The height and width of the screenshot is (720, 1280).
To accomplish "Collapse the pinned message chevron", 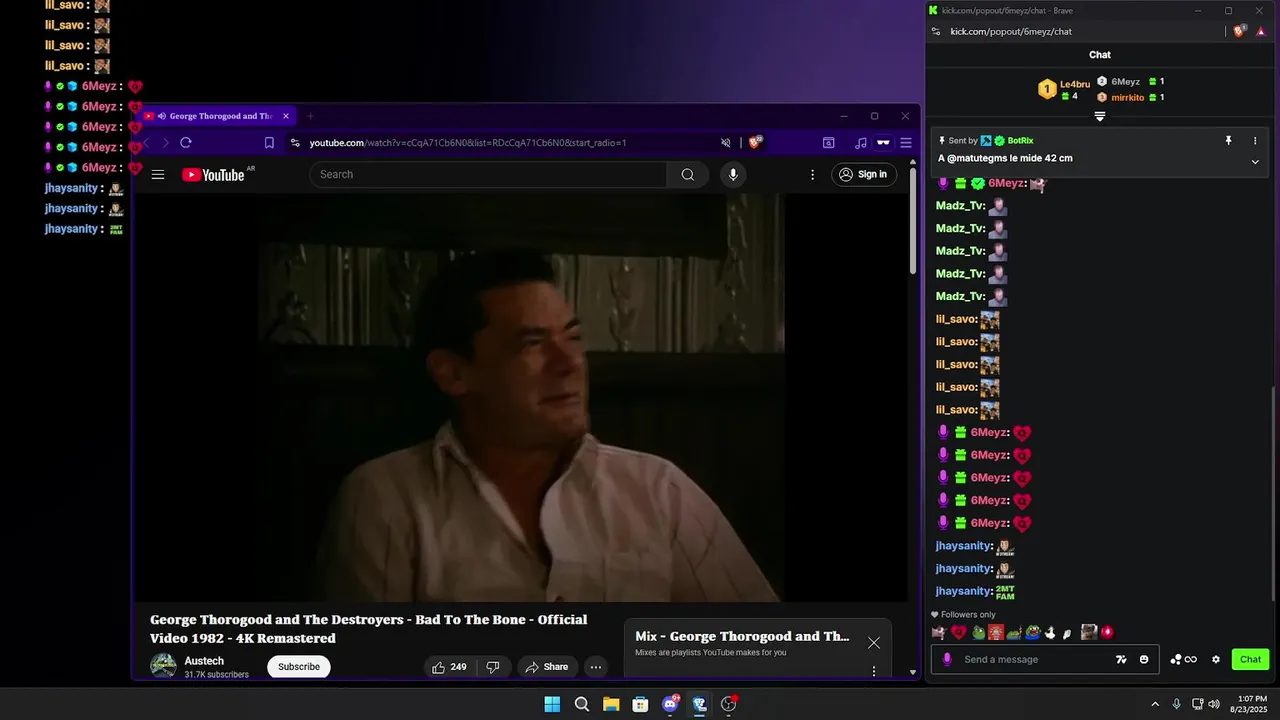I will click(x=1256, y=161).
